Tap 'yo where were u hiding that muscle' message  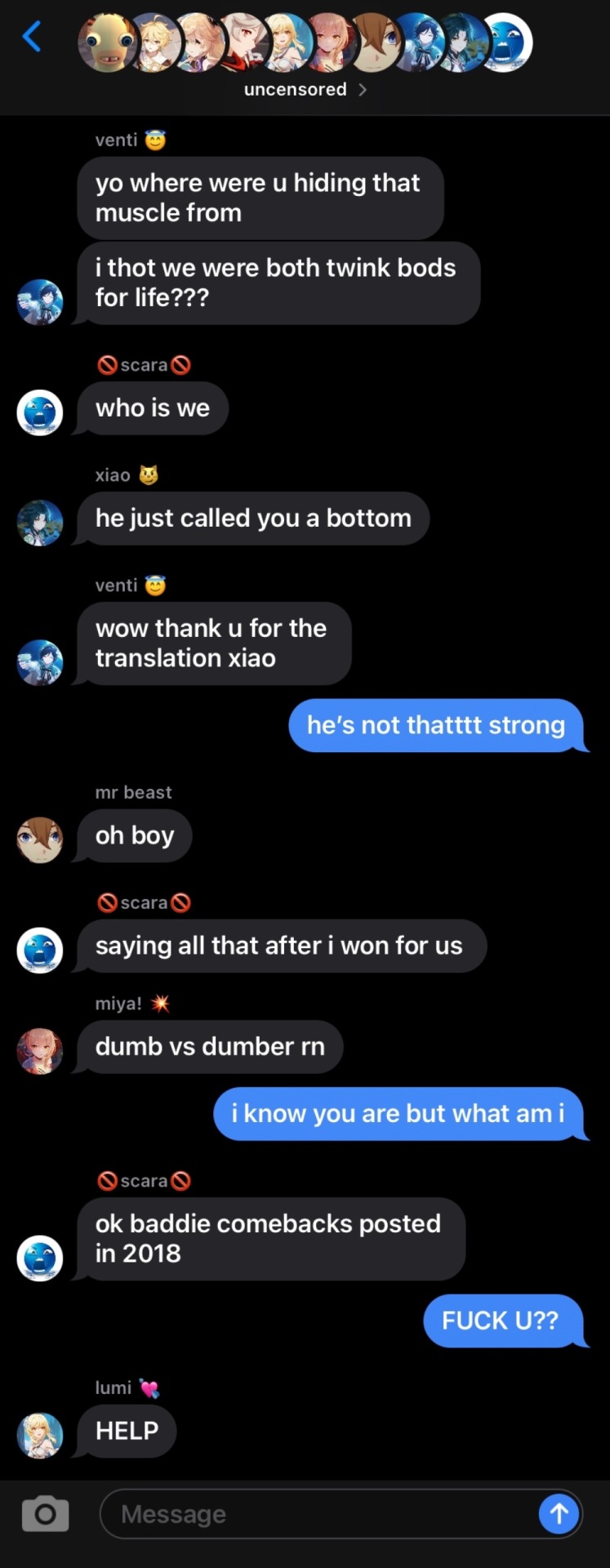point(260,198)
